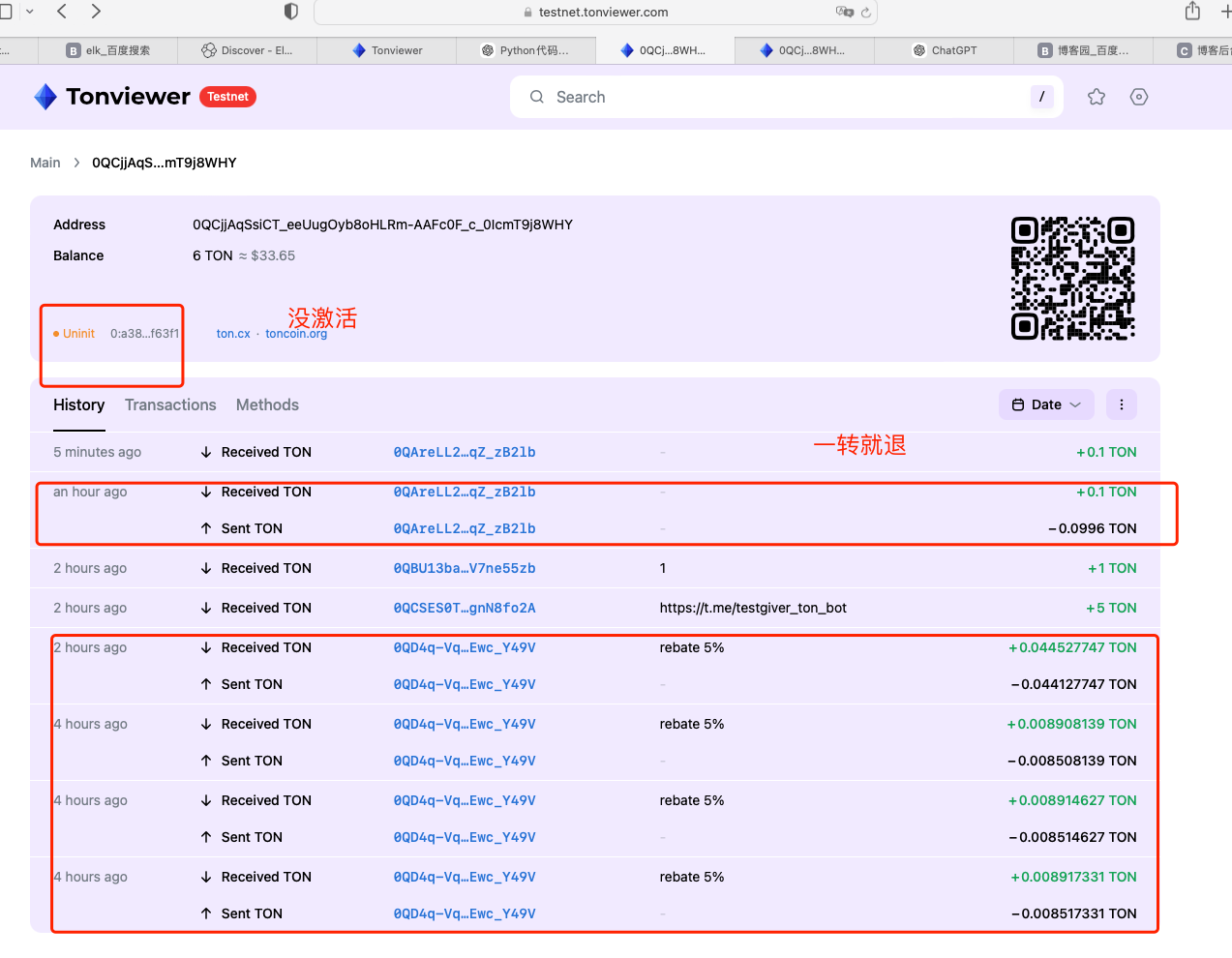This screenshot has height=958, width=1232.
Task: Switch to the Methods tab
Action: click(x=267, y=405)
